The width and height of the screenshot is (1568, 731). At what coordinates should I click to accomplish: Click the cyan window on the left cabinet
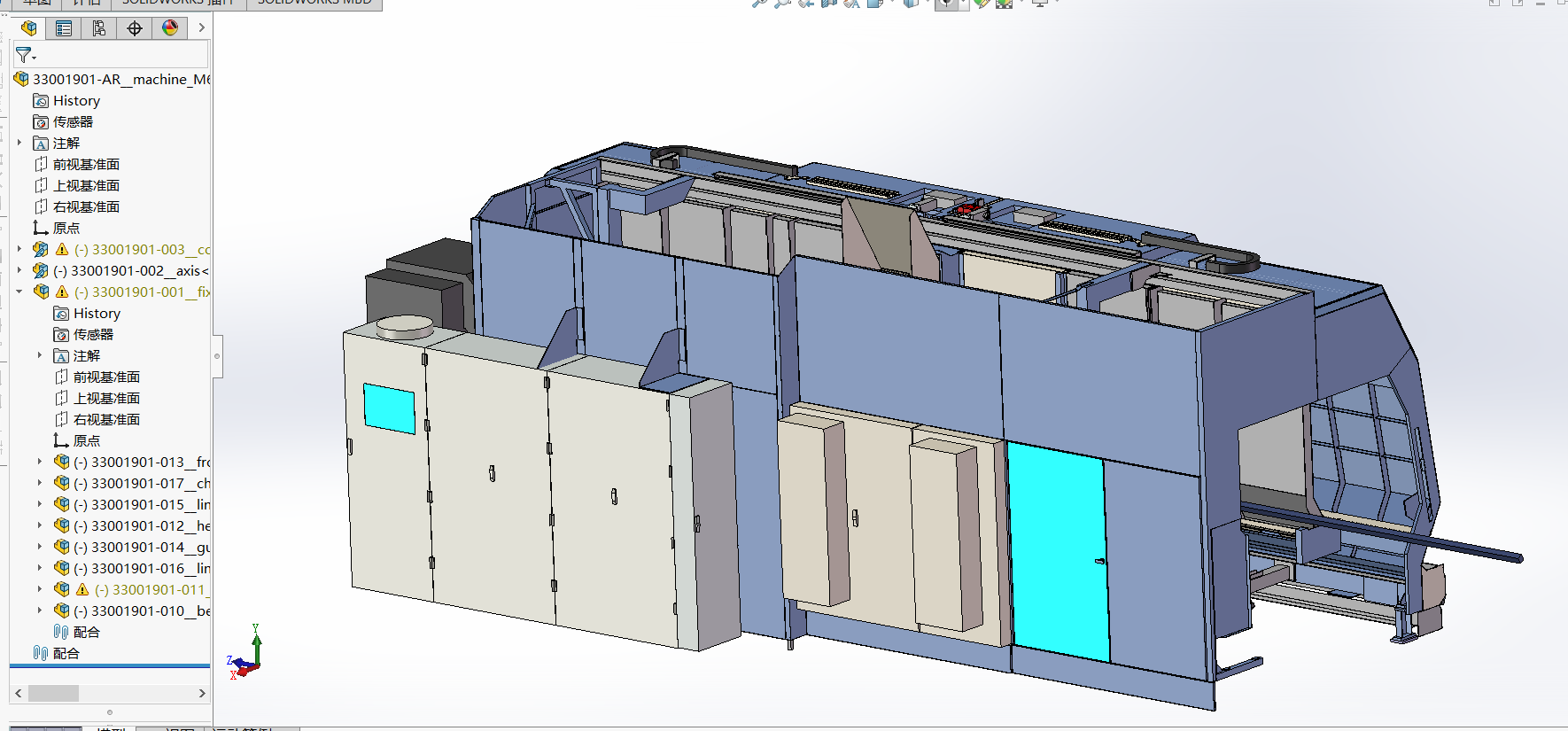pyautogui.click(x=389, y=408)
